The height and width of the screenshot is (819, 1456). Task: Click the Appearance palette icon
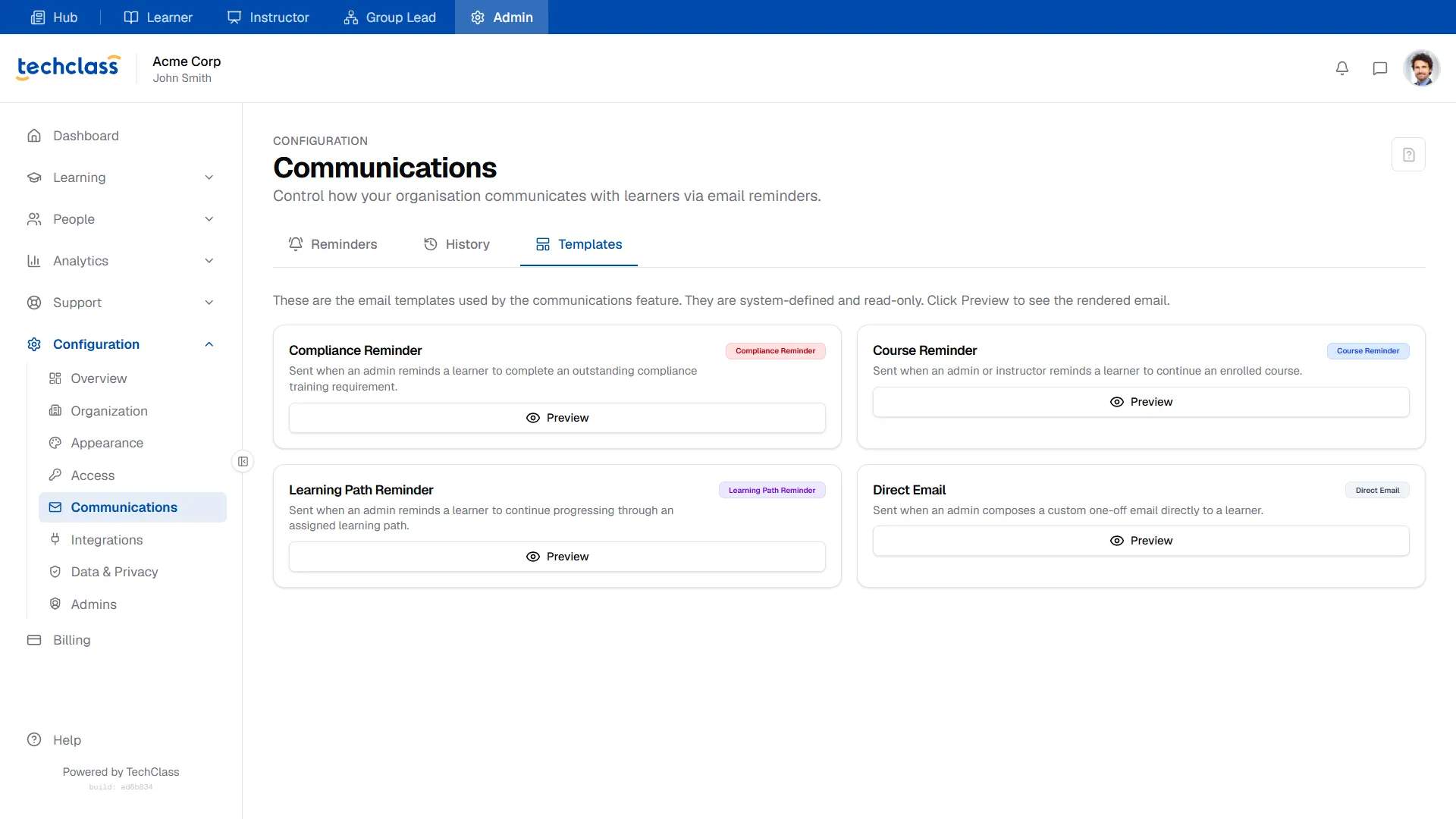[55, 443]
